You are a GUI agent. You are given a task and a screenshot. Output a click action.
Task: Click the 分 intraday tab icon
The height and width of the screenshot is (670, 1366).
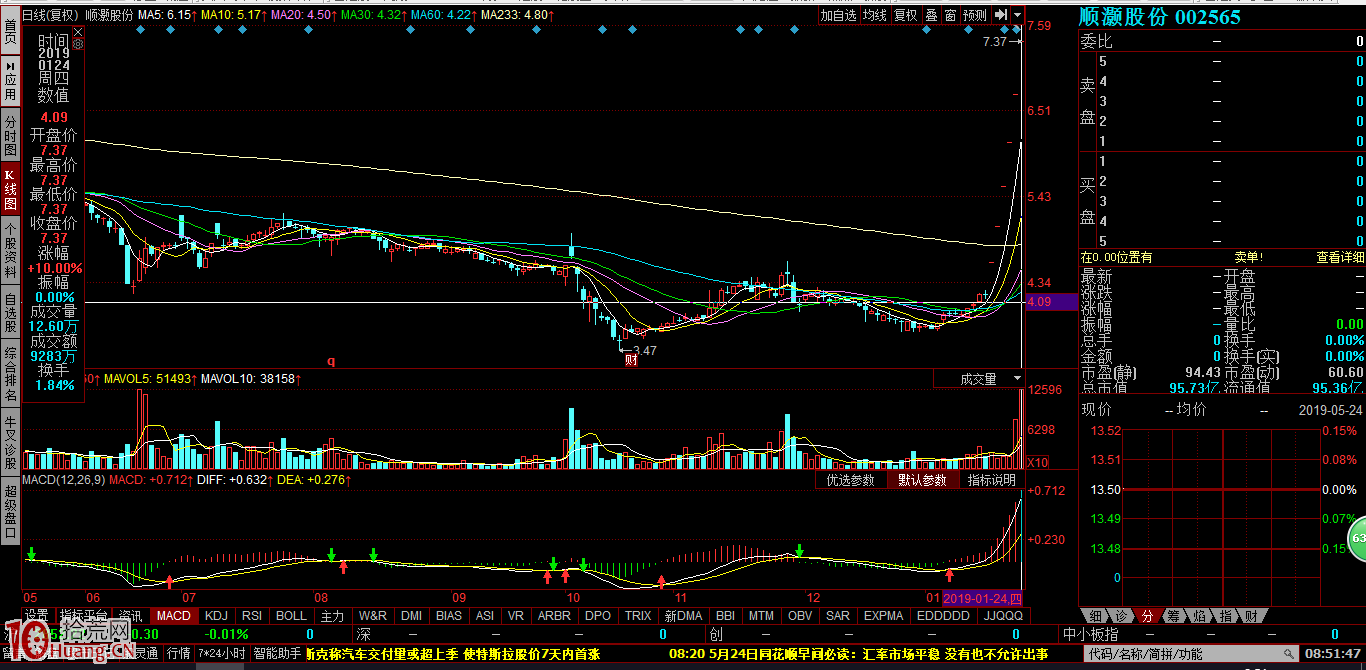1147,615
